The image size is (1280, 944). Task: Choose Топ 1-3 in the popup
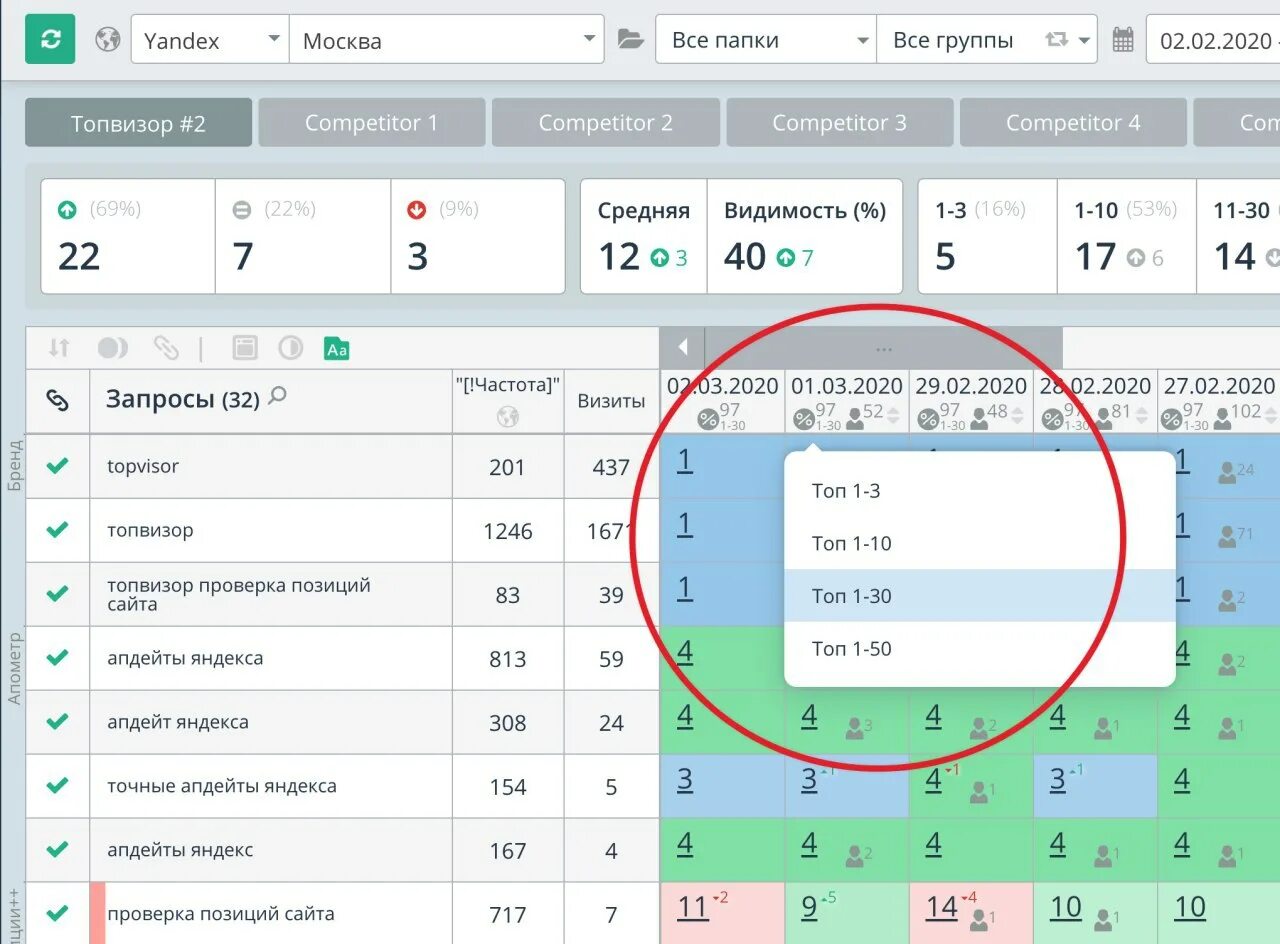point(979,491)
